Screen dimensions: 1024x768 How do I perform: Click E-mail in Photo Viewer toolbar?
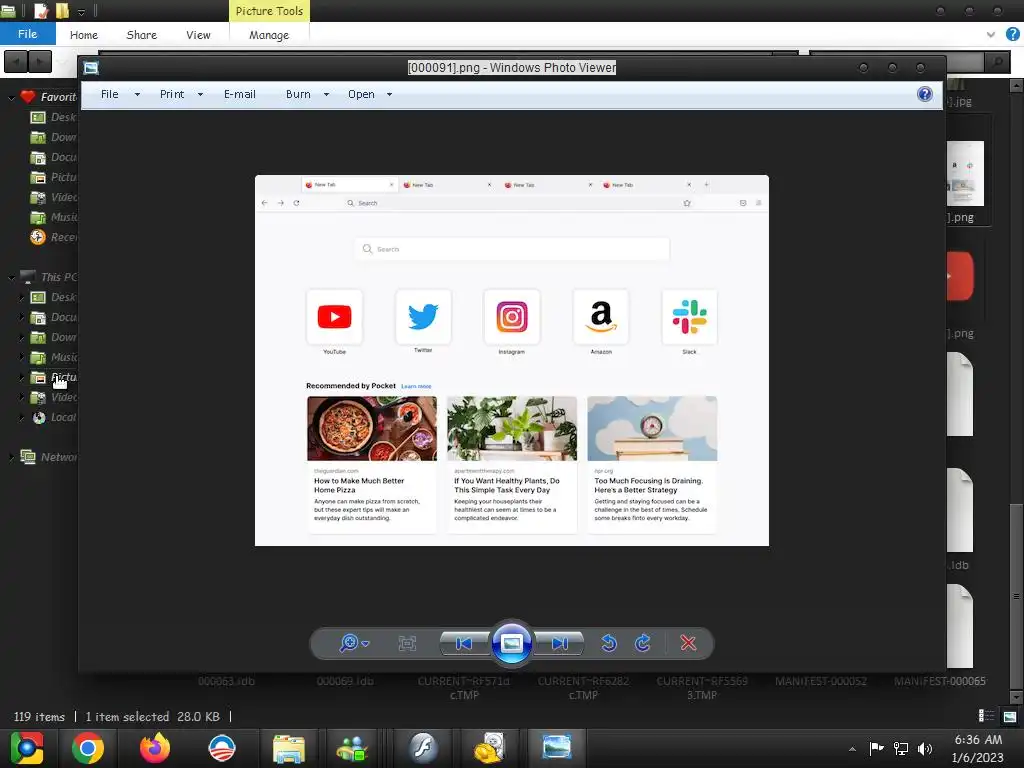click(240, 94)
